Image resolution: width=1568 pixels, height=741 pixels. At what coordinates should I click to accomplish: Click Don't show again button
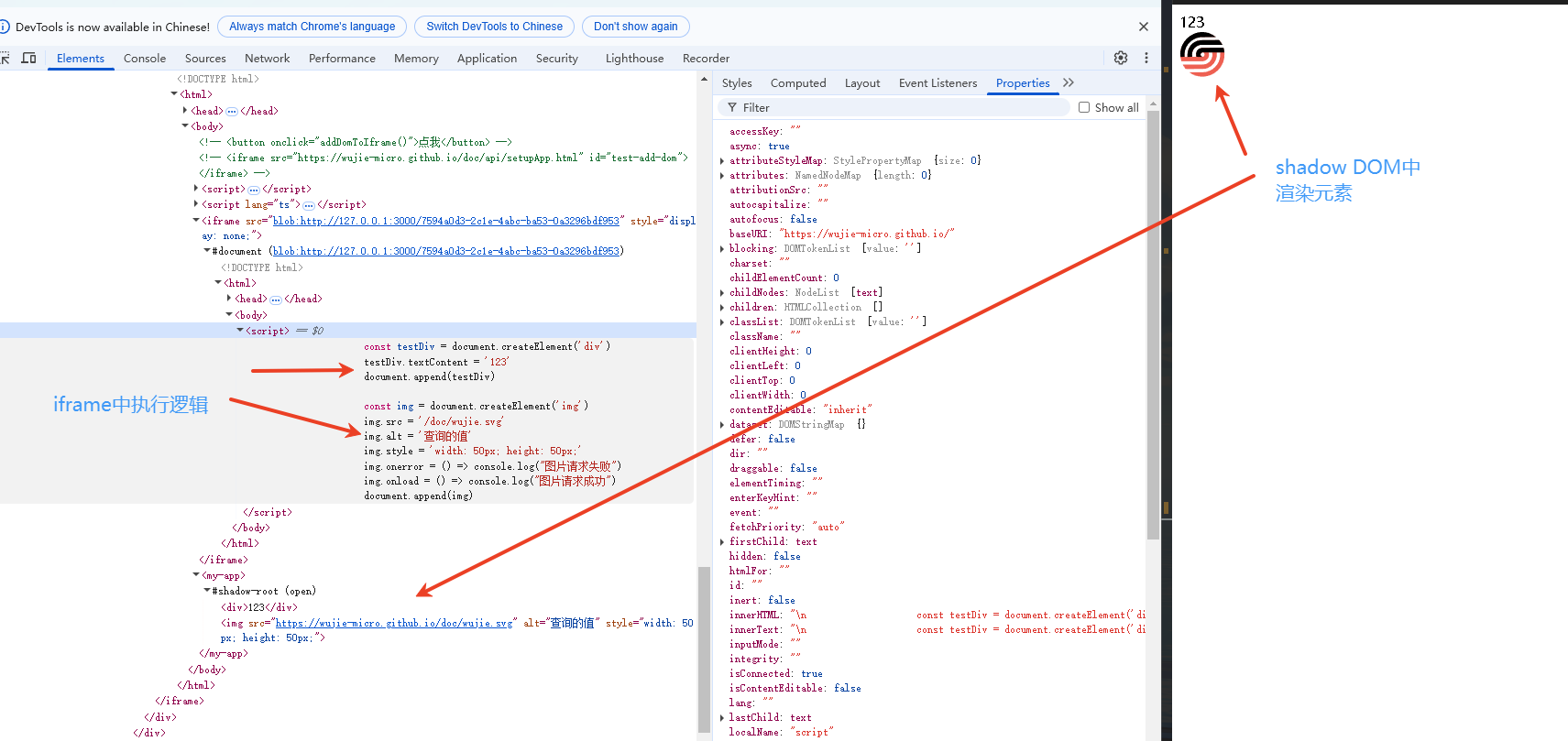coord(636,27)
